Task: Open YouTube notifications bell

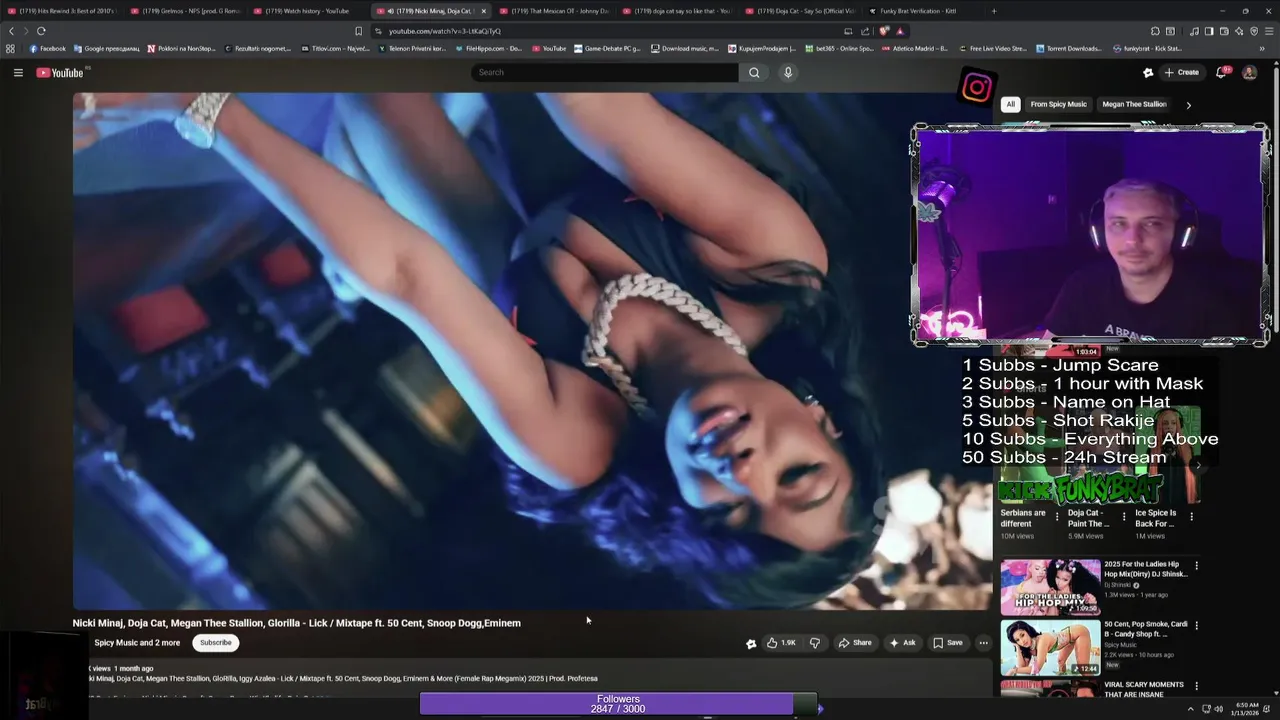Action: click(x=1223, y=72)
